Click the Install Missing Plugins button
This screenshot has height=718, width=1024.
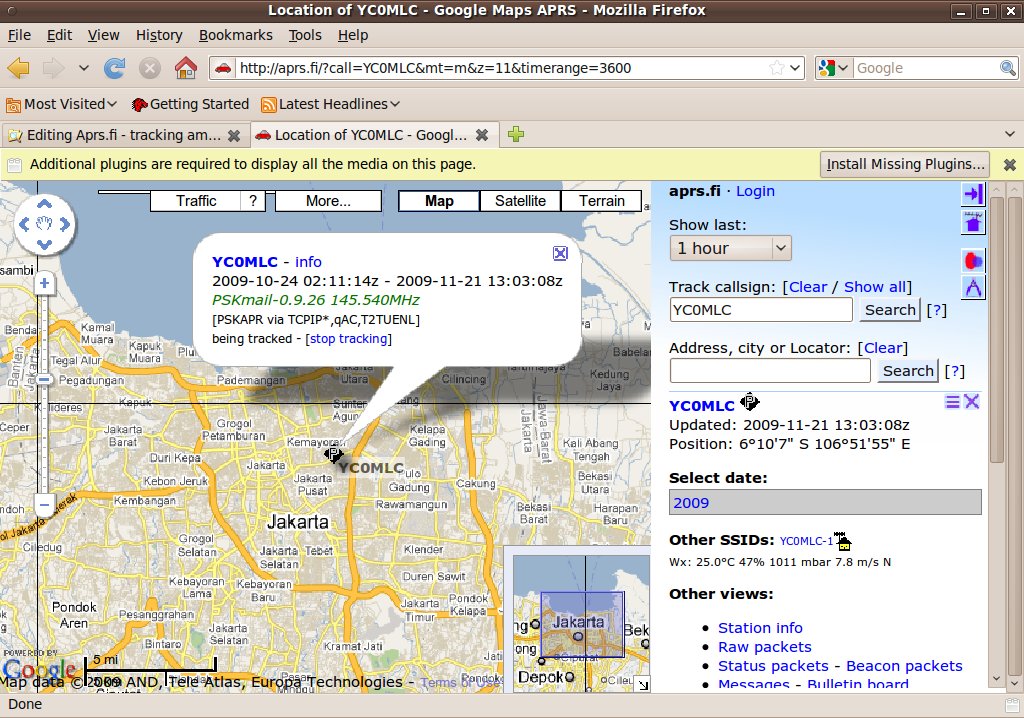coord(904,164)
